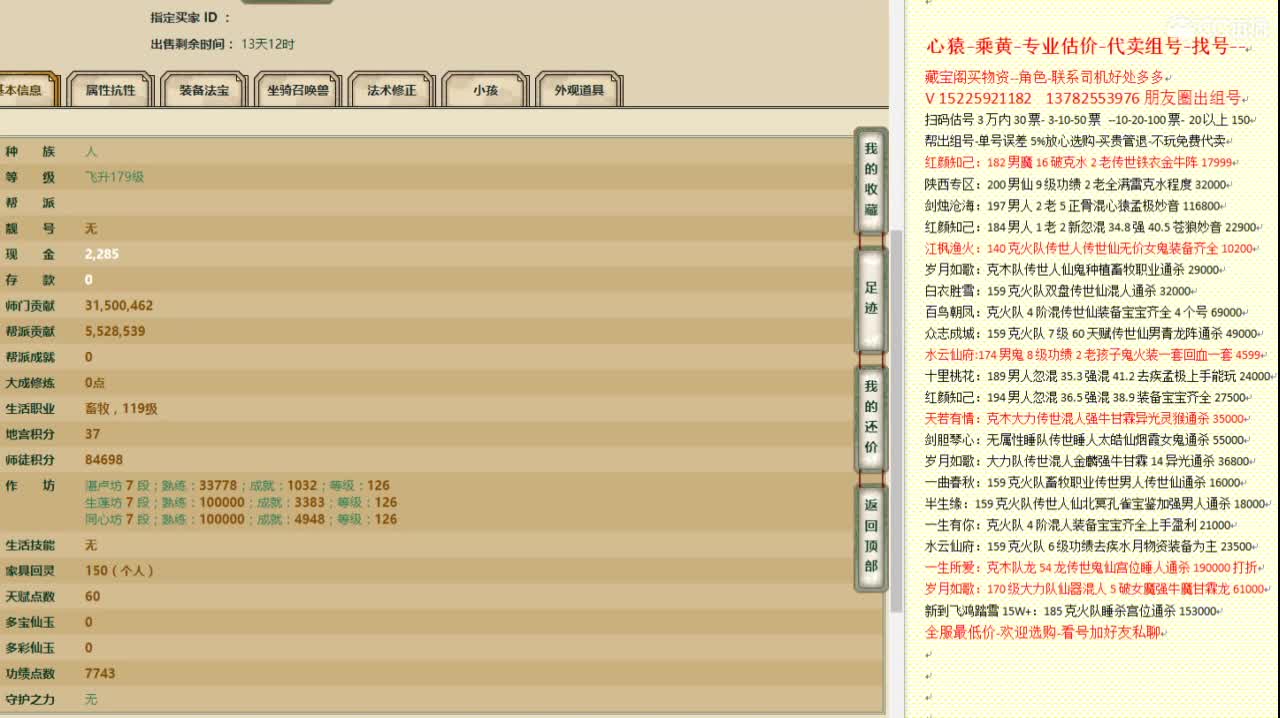Click the 一曲春秋 listing priced 16000
The image size is (1280, 718).
(x=1085, y=482)
